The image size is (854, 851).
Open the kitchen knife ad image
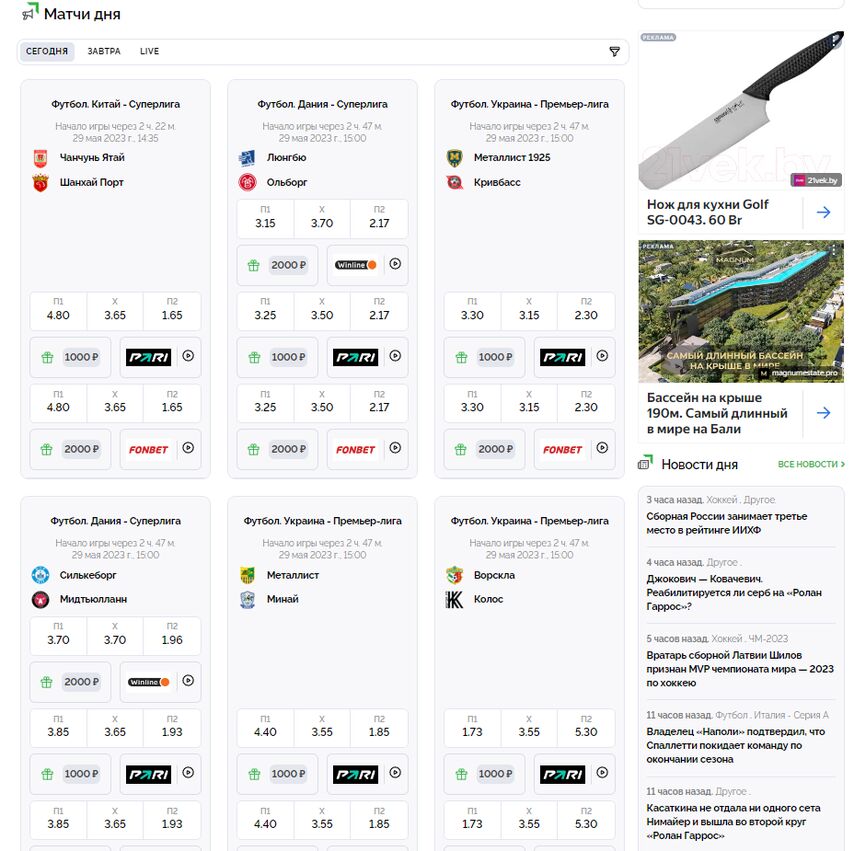741,110
